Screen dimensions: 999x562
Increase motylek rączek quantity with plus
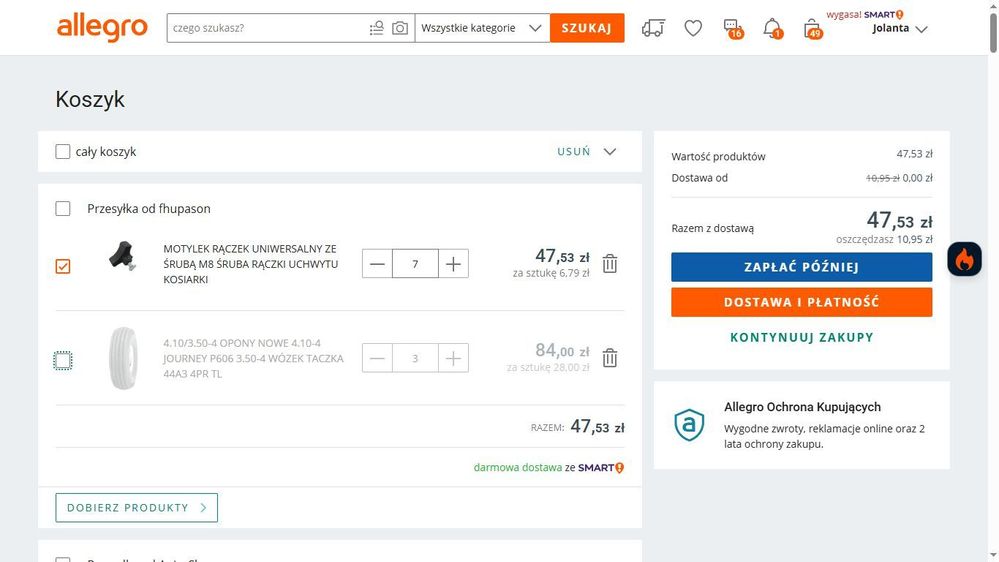(x=453, y=264)
